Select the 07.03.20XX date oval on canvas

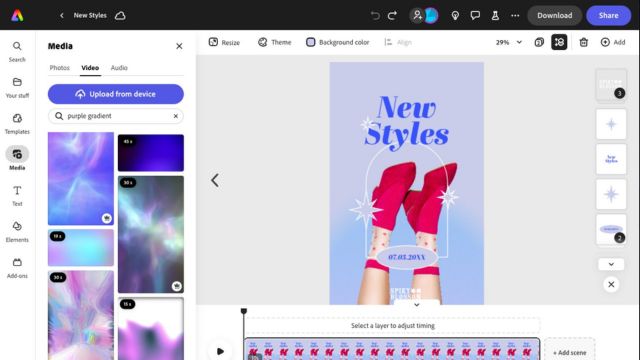click(407, 257)
